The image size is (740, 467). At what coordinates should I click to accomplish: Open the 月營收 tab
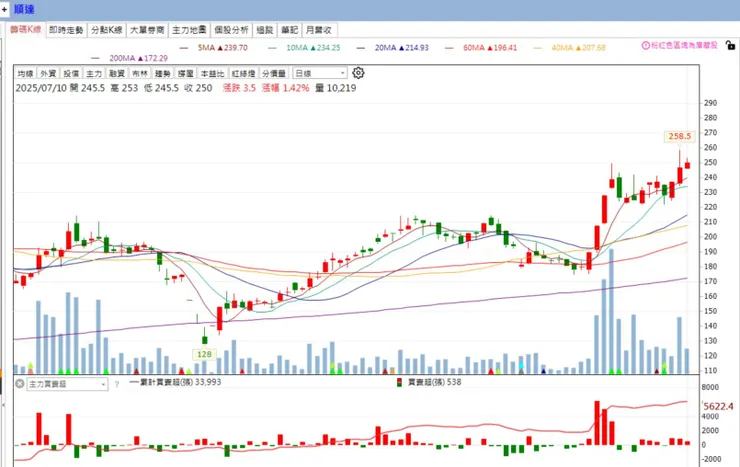coord(319,30)
